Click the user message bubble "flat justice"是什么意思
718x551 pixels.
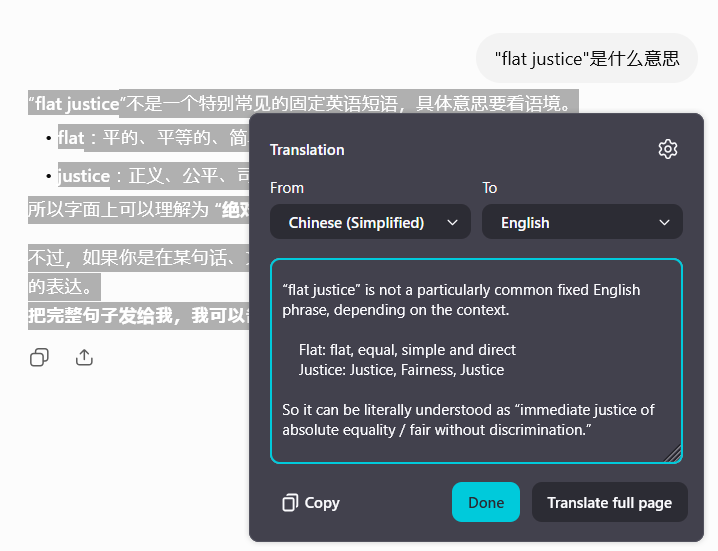pyautogui.click(x=587, y=58)
